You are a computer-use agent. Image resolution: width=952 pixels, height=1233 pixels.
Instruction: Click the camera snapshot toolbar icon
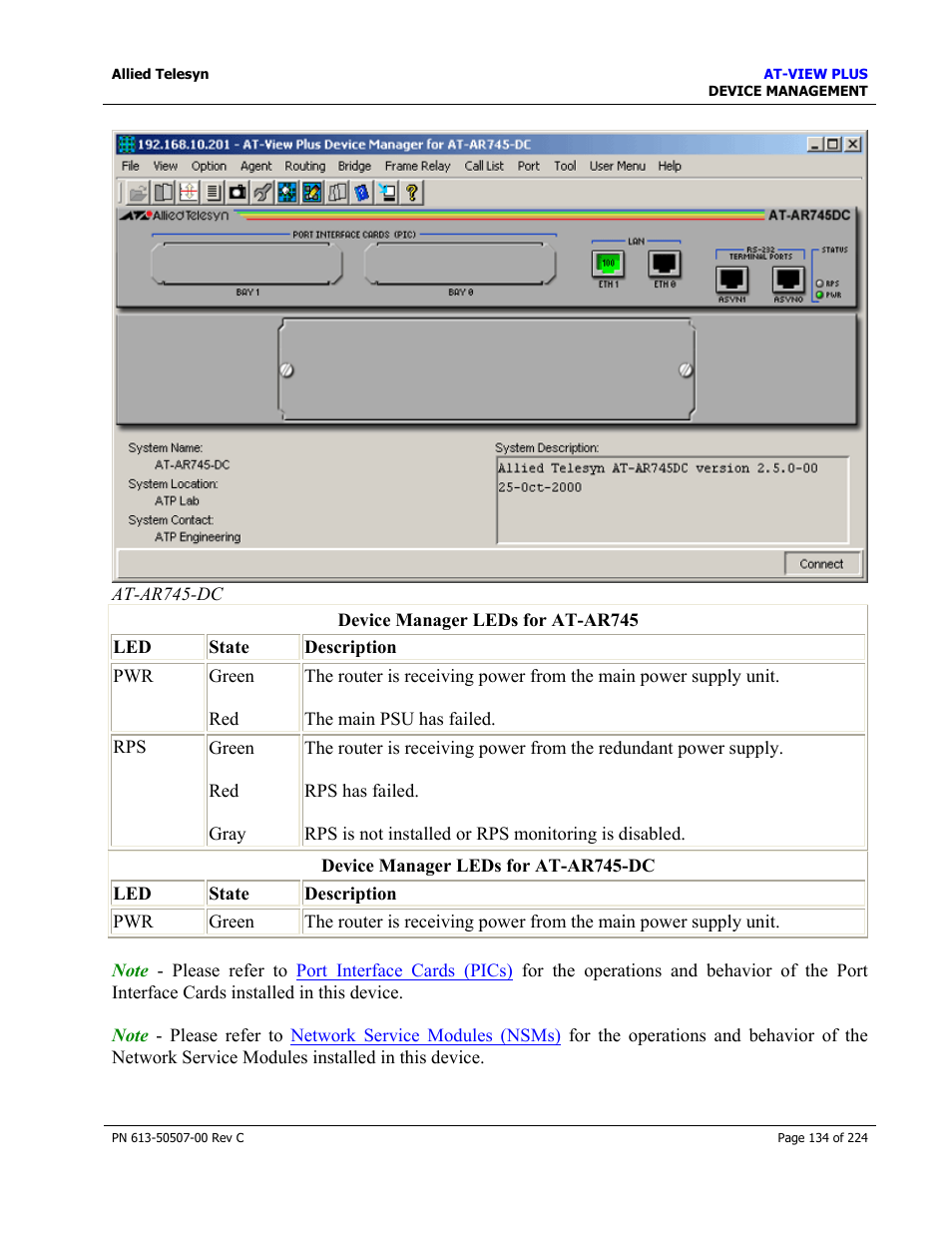(238, 193)
